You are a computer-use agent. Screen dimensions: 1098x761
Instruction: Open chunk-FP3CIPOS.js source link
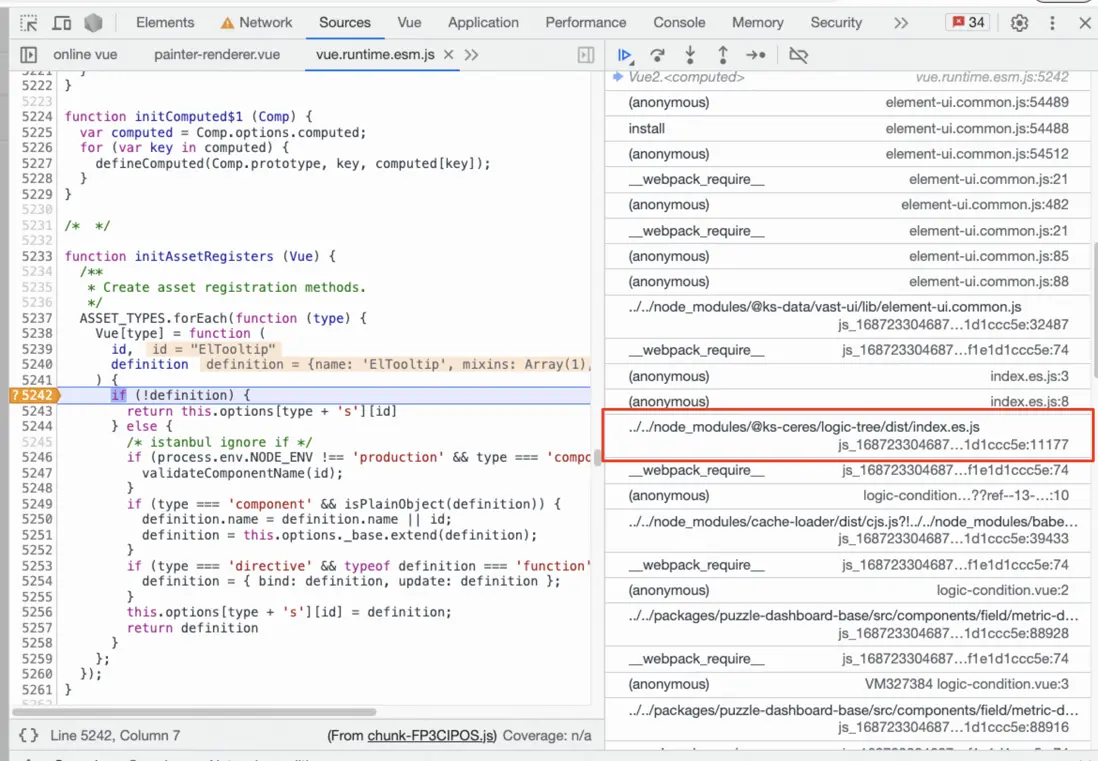431,736
